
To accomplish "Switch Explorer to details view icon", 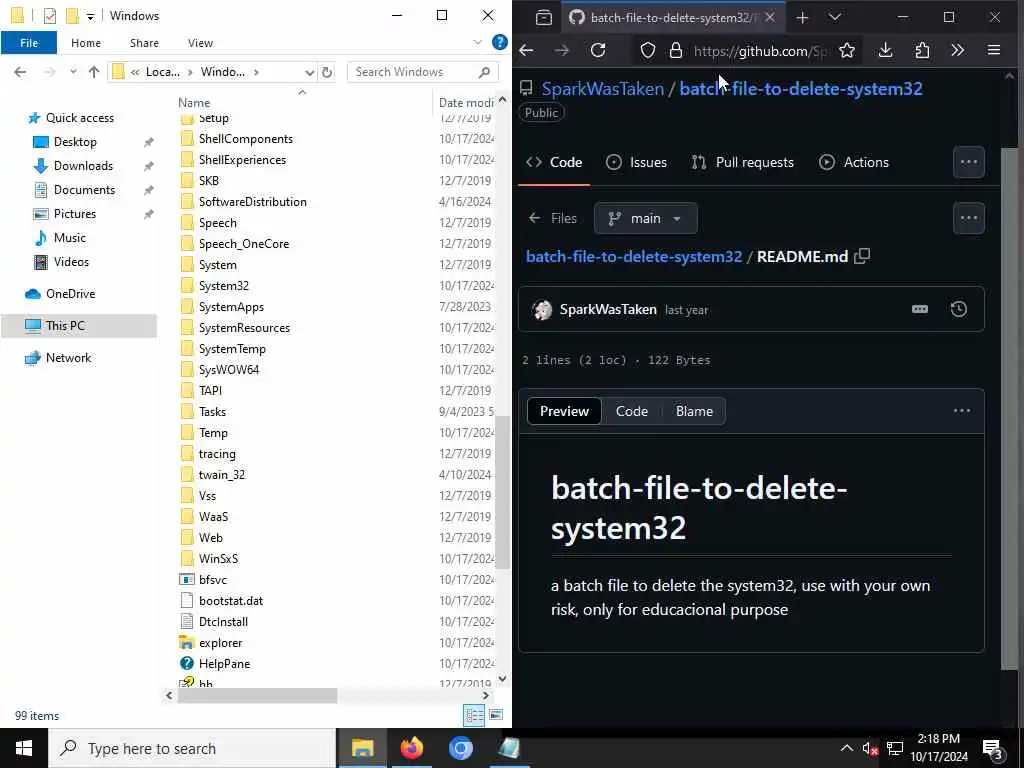I will (474, 715).
